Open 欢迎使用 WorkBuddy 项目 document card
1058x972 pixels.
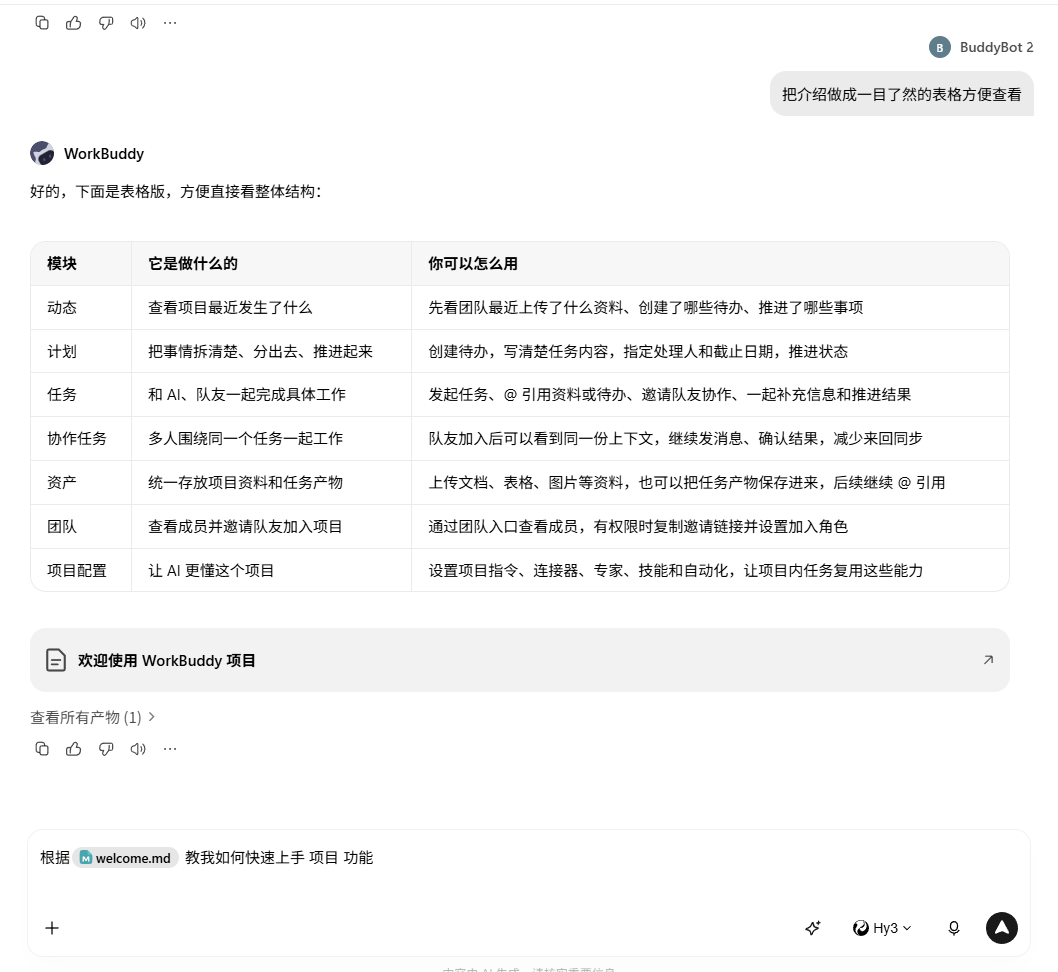(x=520, y=660)
